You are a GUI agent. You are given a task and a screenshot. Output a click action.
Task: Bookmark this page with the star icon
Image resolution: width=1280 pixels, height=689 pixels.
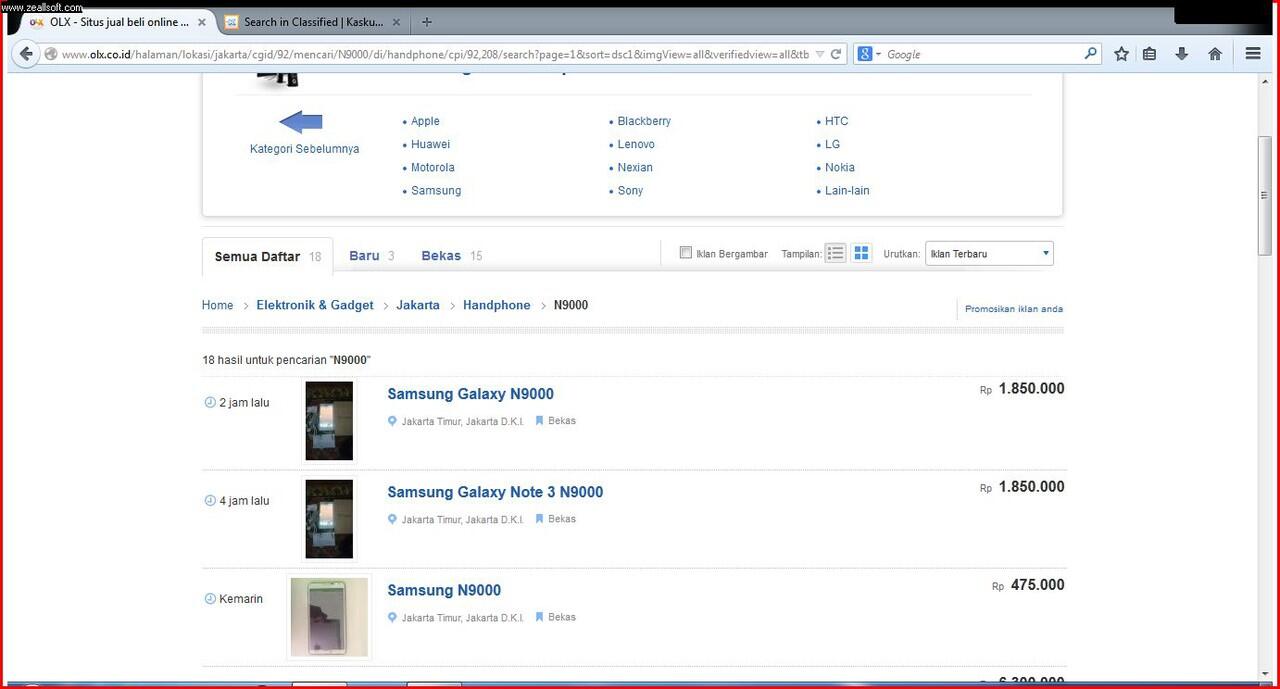pyautogui.click(x=1121, y=54)
